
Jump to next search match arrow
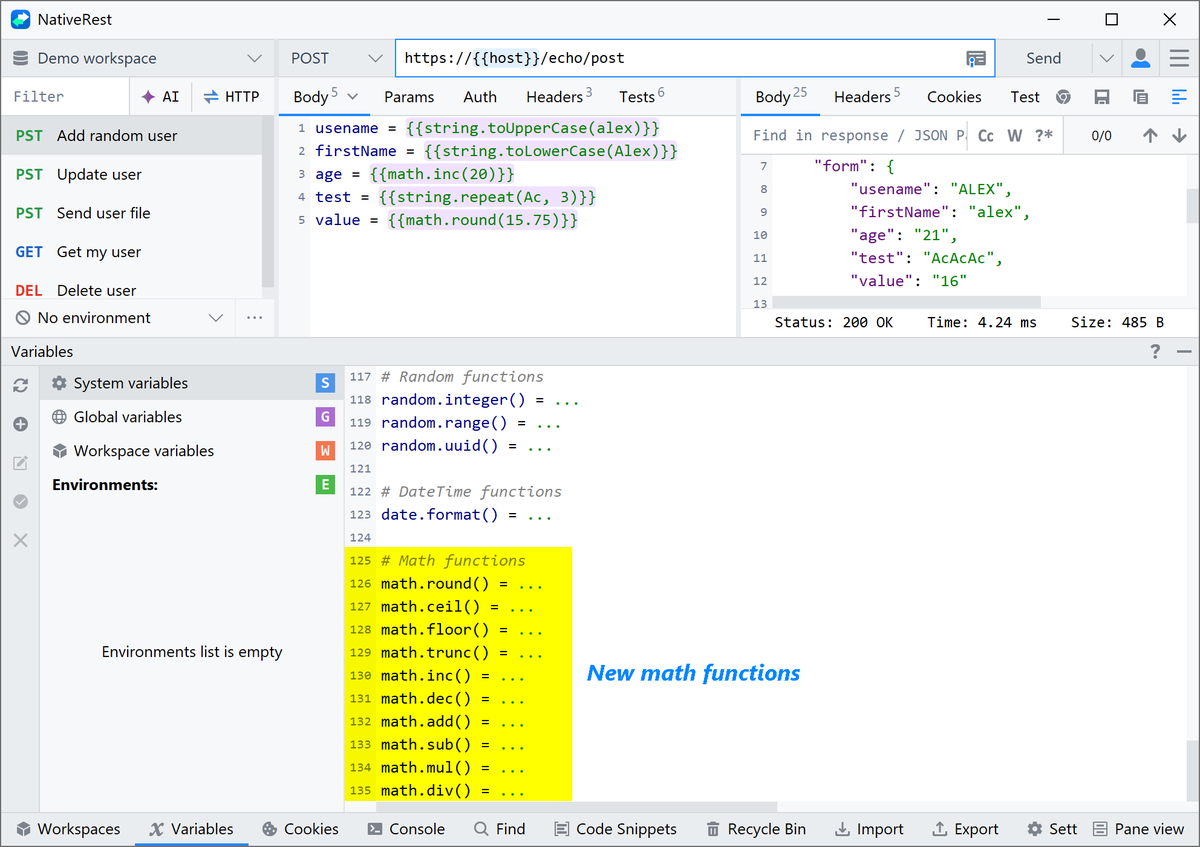(x=1179, y=136)
